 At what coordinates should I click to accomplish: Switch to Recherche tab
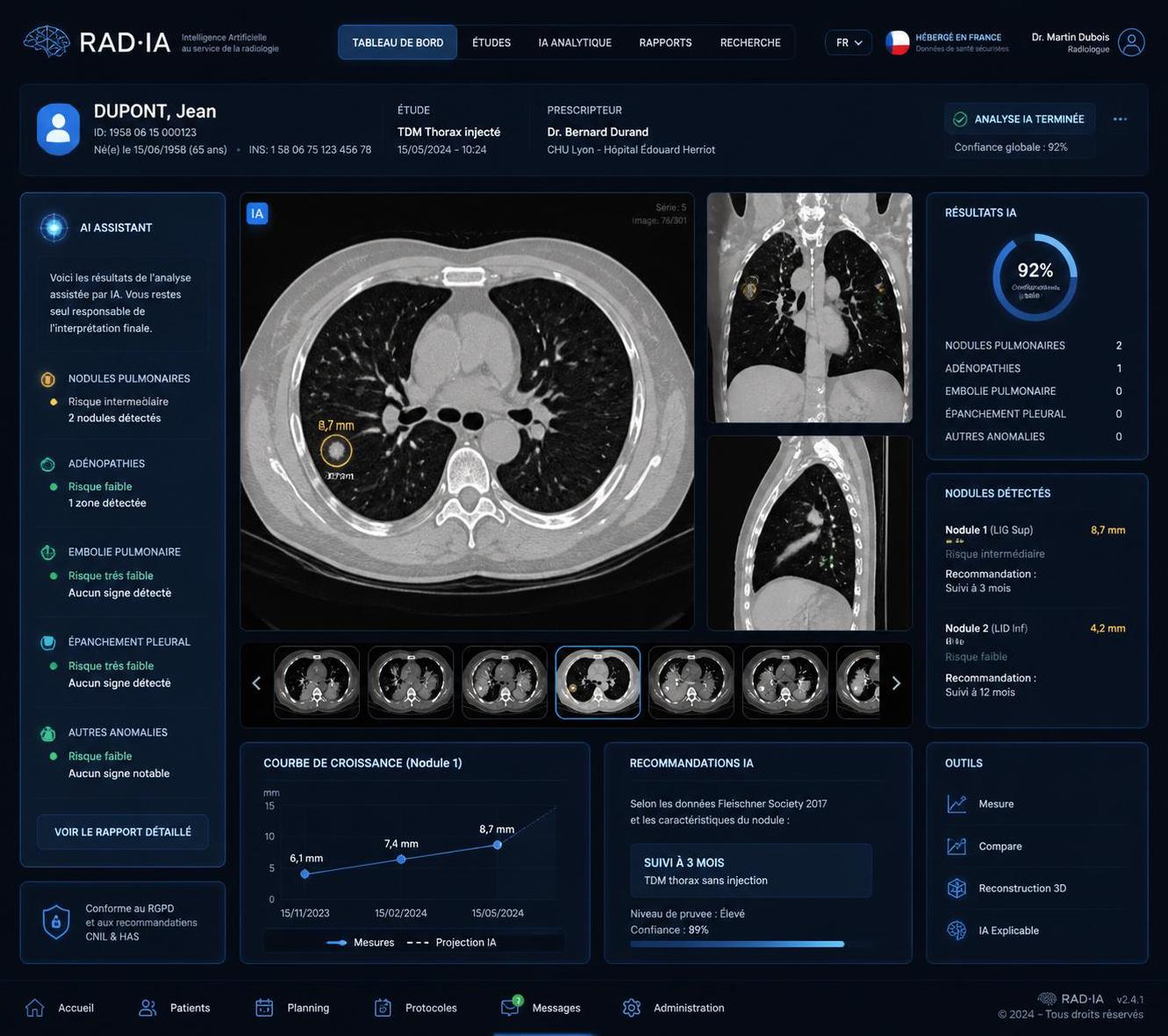[x=750, y=42]
